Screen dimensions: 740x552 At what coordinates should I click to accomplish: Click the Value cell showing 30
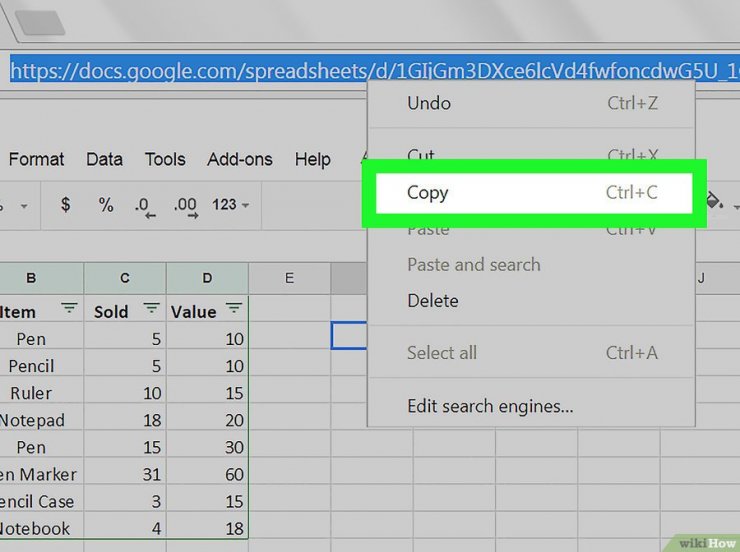207,447
